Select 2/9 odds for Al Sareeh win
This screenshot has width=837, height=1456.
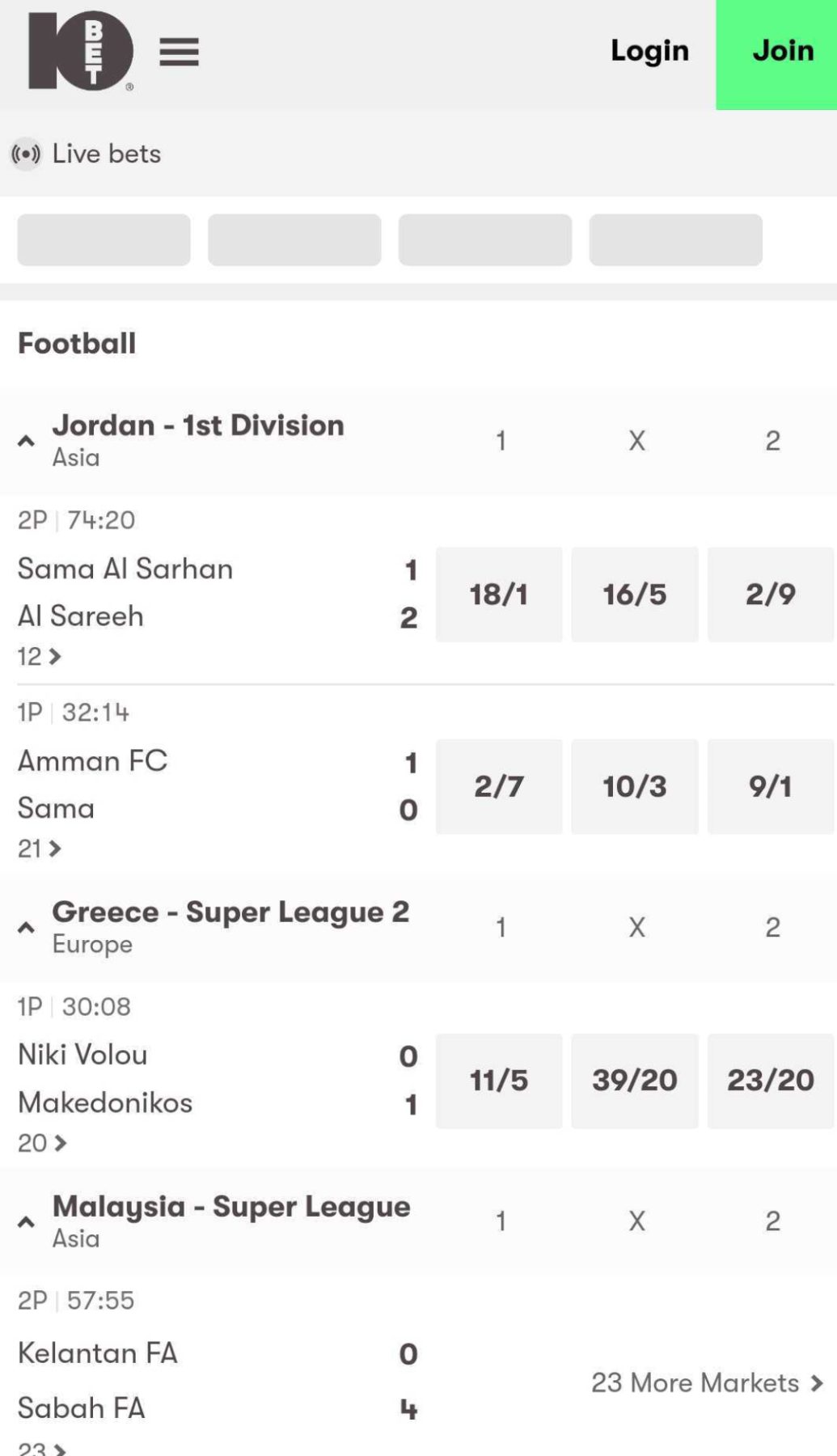coord(771,595)
